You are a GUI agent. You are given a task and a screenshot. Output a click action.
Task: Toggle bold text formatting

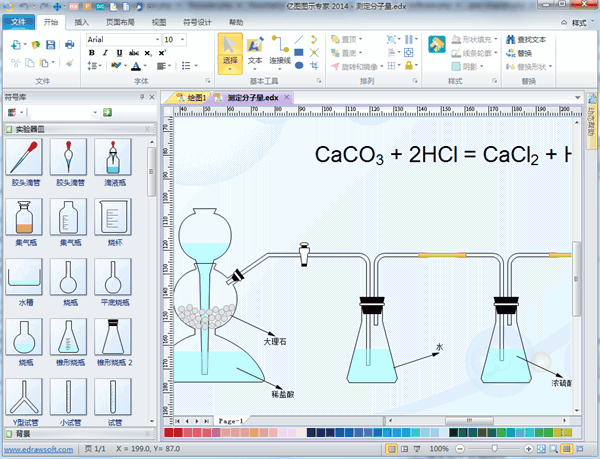click(91, 53)
